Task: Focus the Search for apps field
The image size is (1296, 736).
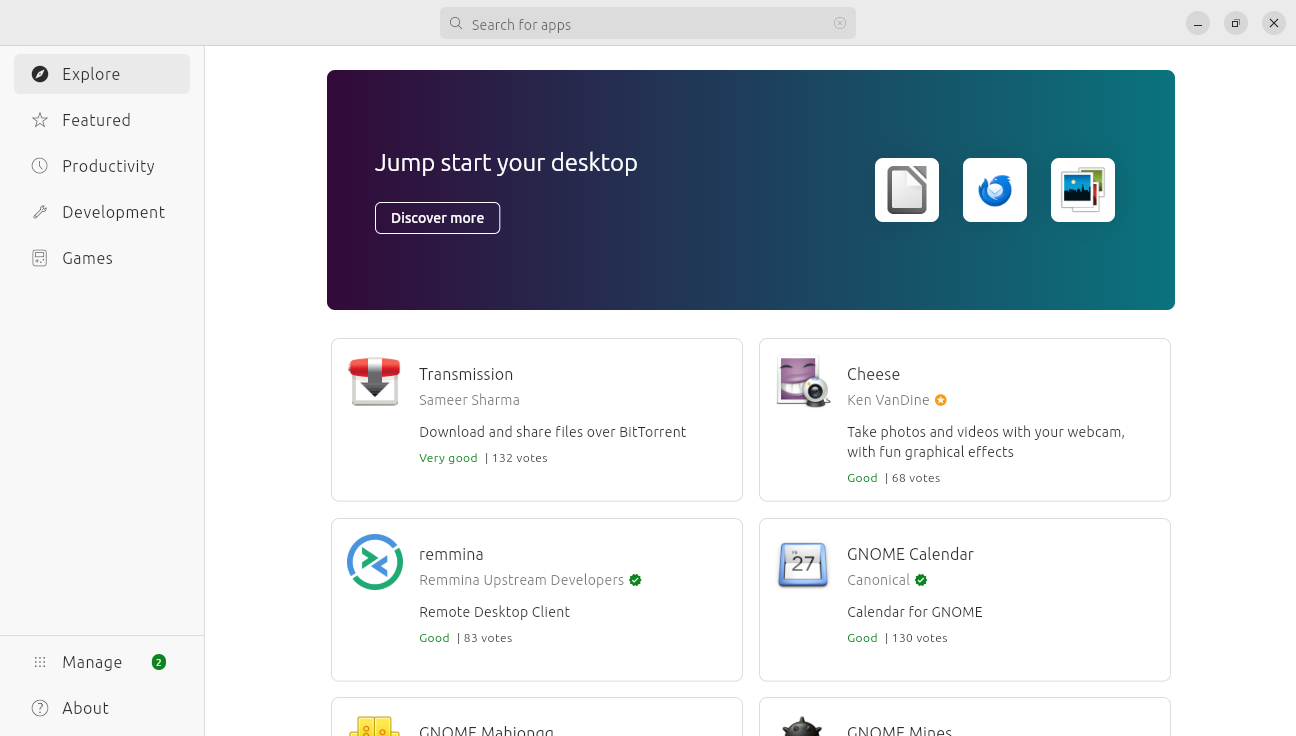Action: pos(648,23)
